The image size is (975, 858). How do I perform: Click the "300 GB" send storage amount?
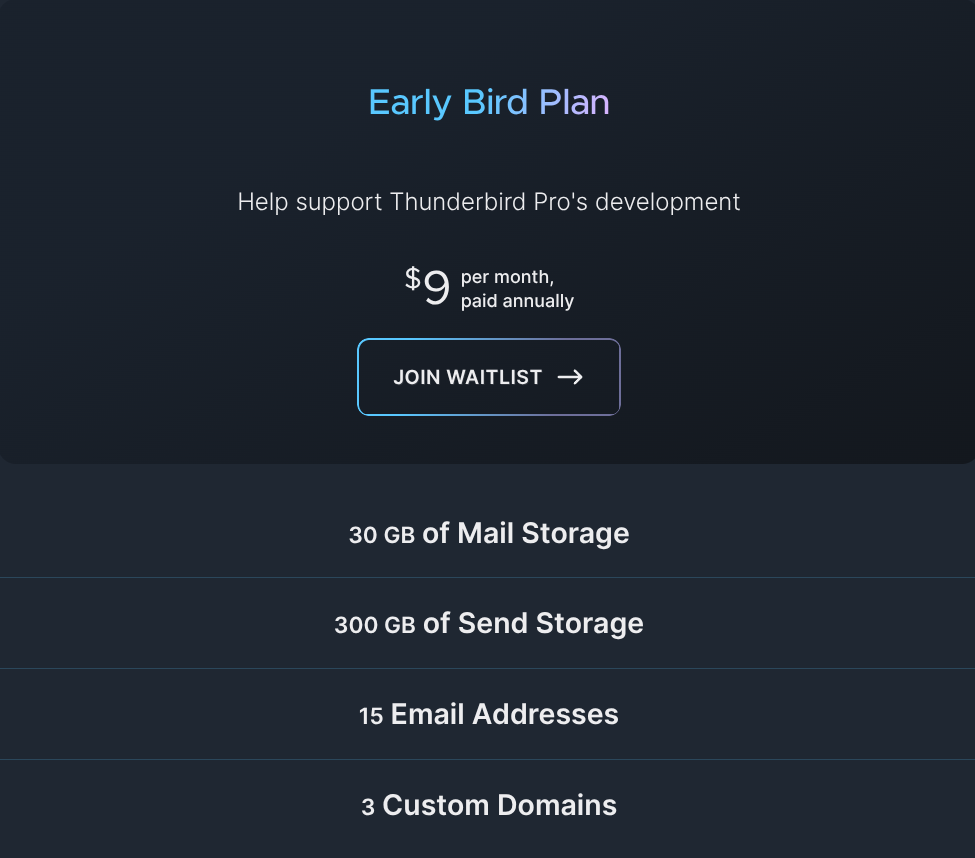[x=374, y=626]
